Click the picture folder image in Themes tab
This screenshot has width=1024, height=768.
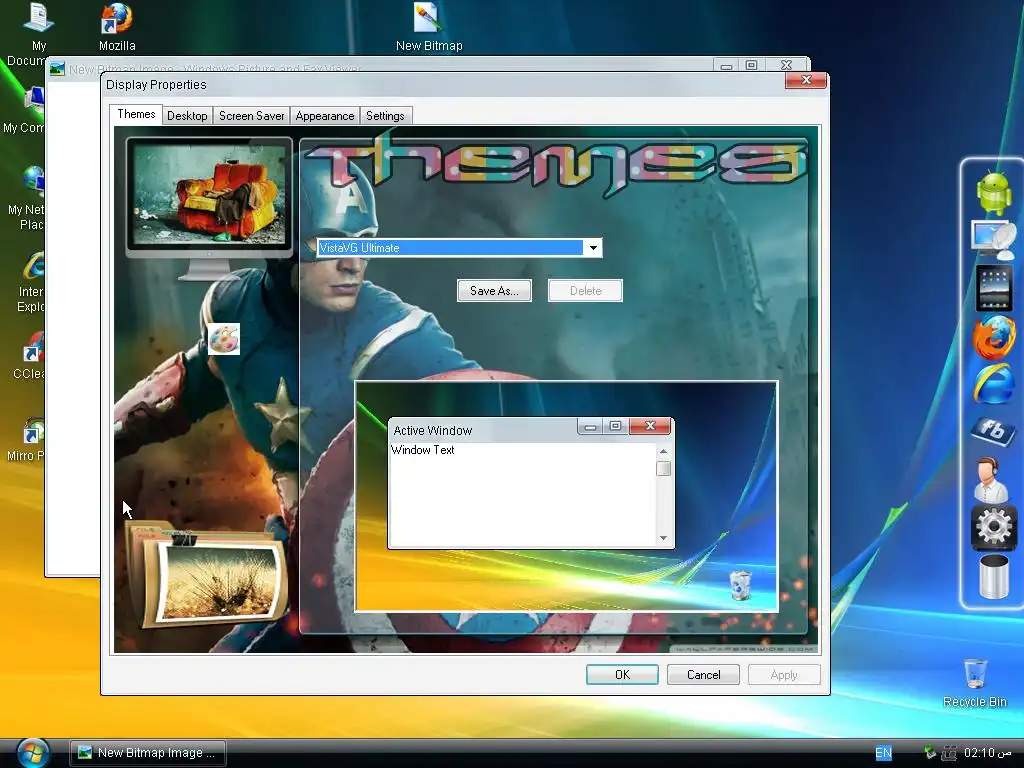[x=208, y=574]
